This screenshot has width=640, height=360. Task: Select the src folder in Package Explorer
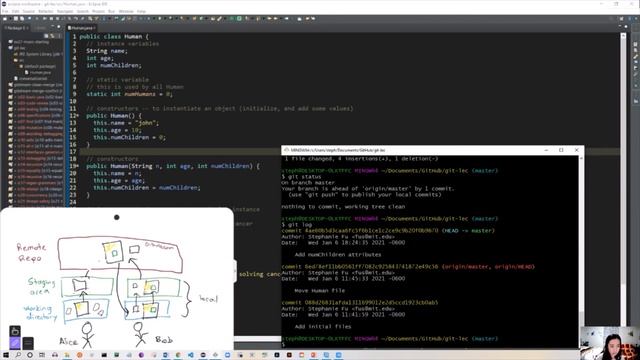point(19,60)
